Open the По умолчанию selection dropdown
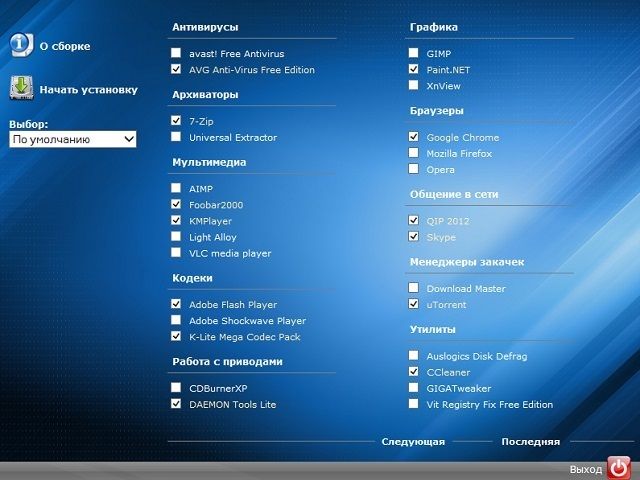This screenshot has width=640, height=480. pyautogui.click(x=73, y=139)
